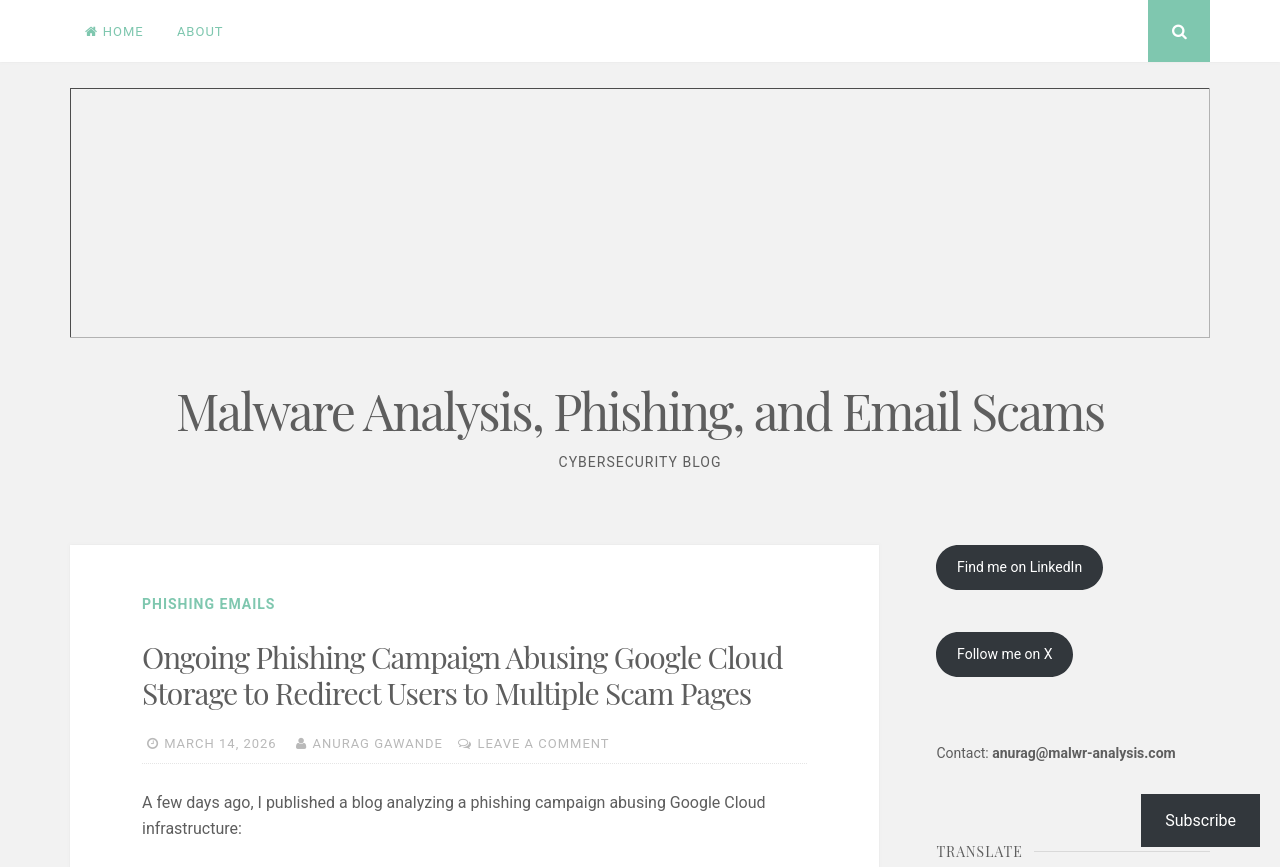Image resolution: width=1280 pixels, height=867 pixels.
Task: Click the TRANSLATE widget heading
Action: pyautogui.click(x=979, y=851)
